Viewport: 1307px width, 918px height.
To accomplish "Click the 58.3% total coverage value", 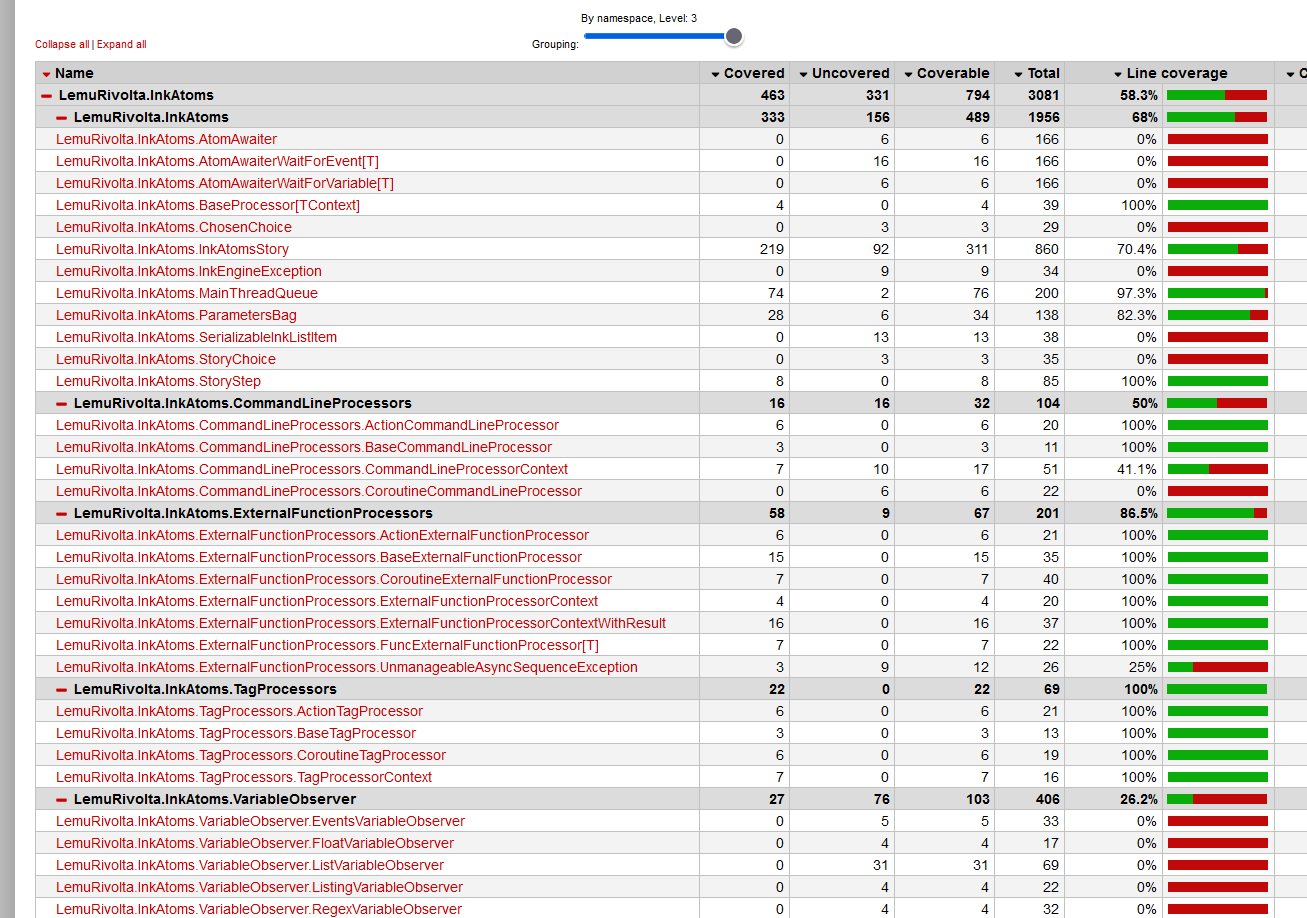I will pos(1137,95).
